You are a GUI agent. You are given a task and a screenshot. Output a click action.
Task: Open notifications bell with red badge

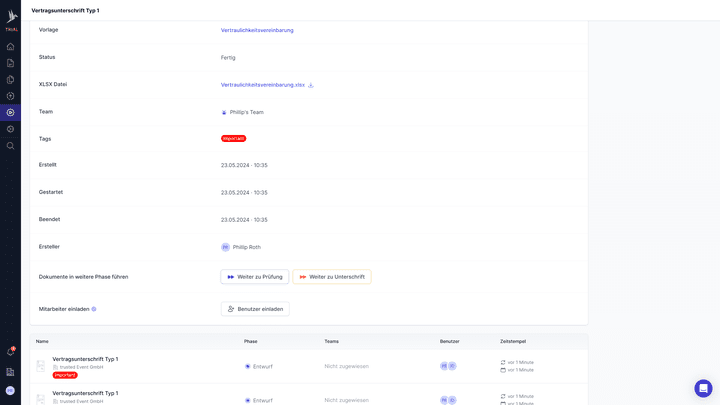click(10, 352)
